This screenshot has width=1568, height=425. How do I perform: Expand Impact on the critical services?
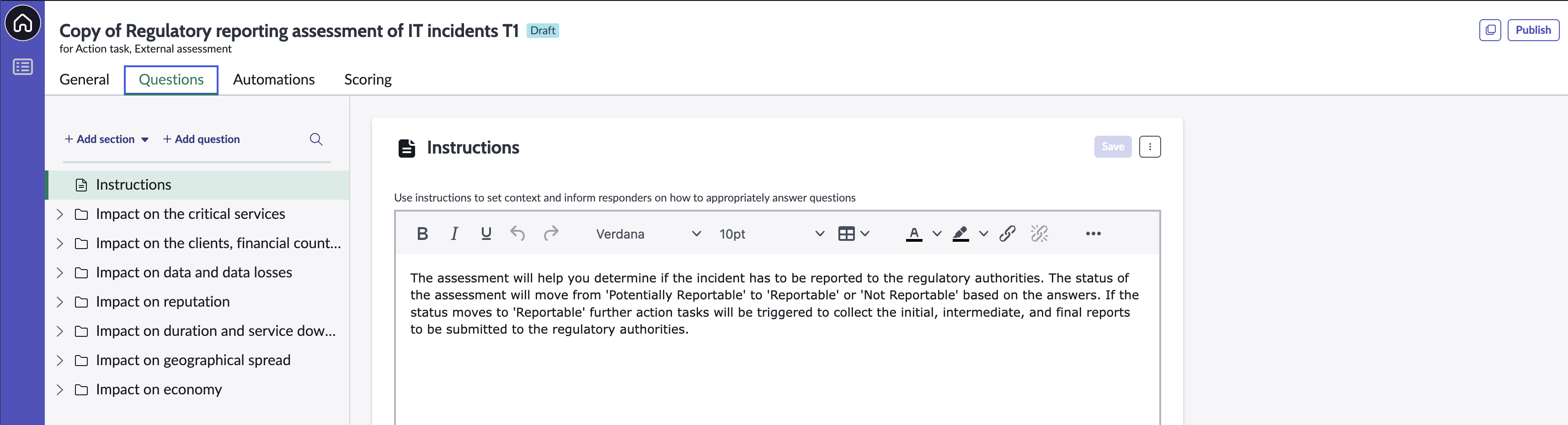(x=59, y=214)
